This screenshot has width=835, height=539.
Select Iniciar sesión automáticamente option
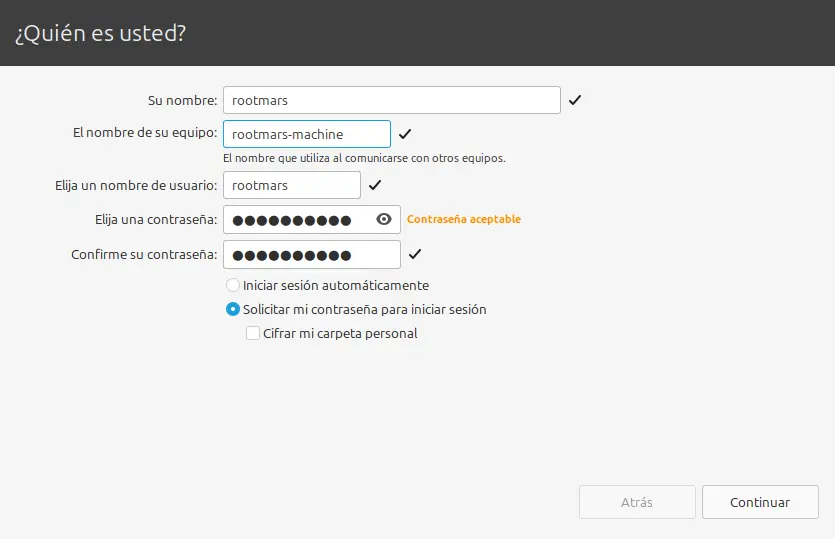[x=233, y=285]
